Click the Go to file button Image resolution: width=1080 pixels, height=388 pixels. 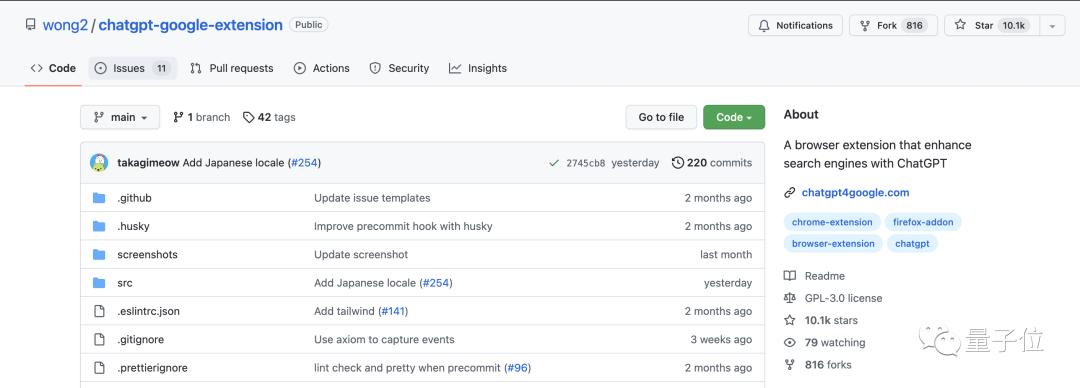[x=661, y=117]
